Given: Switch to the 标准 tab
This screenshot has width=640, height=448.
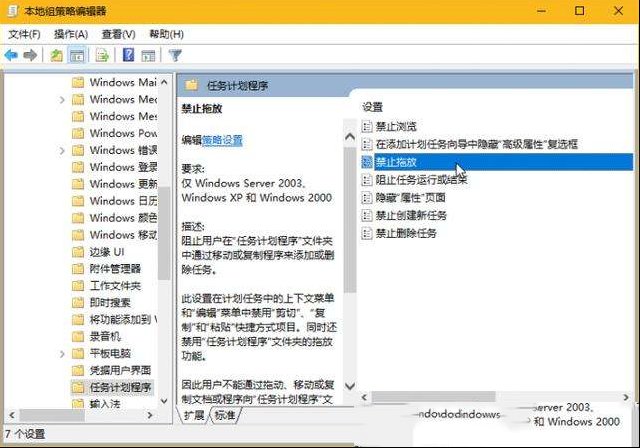Looking at the screenshot, I should point(225,415).
